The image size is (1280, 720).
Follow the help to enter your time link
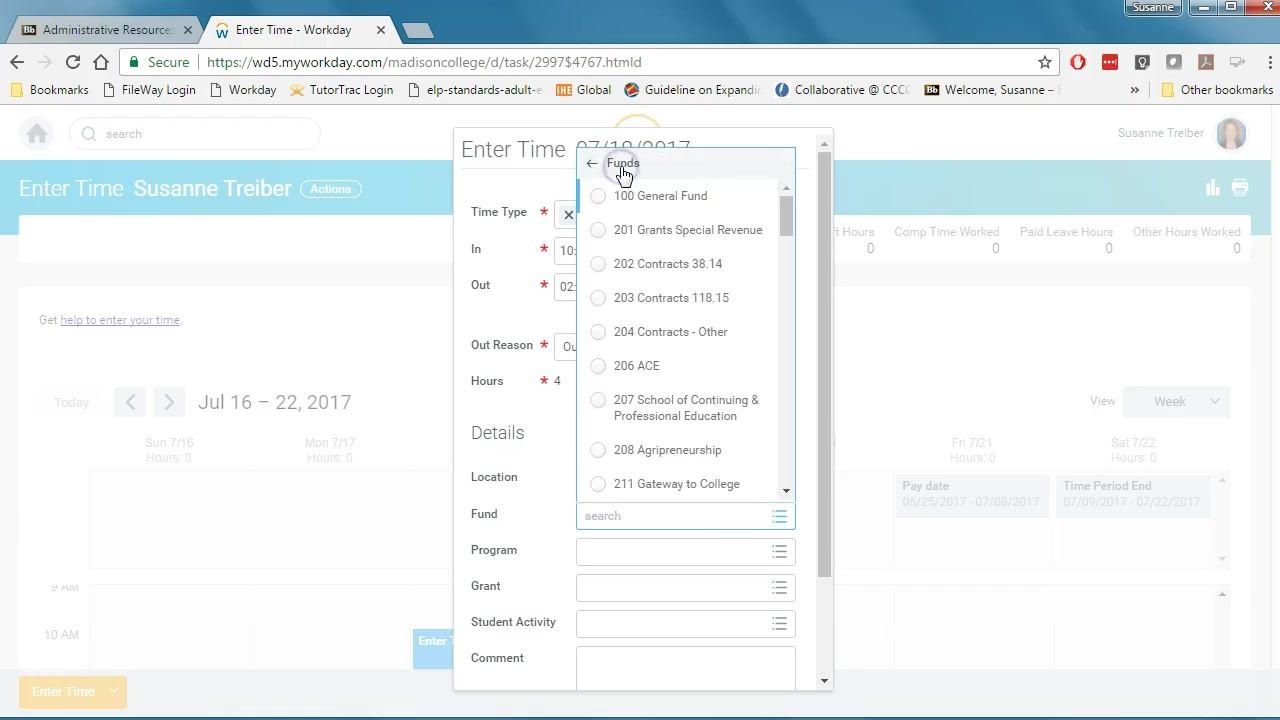(x=120, y=320)
